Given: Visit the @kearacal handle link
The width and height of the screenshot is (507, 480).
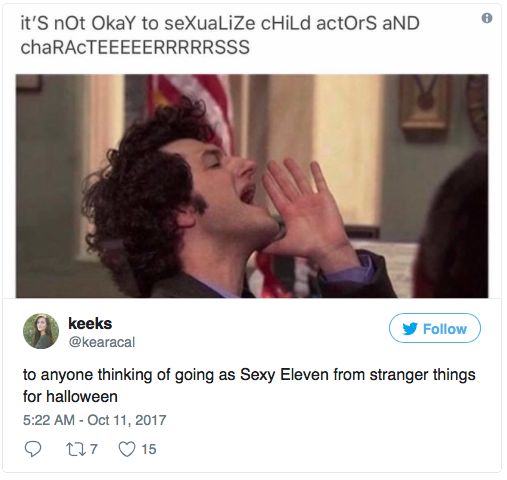Looking at the screenshot, I should 102,342.
